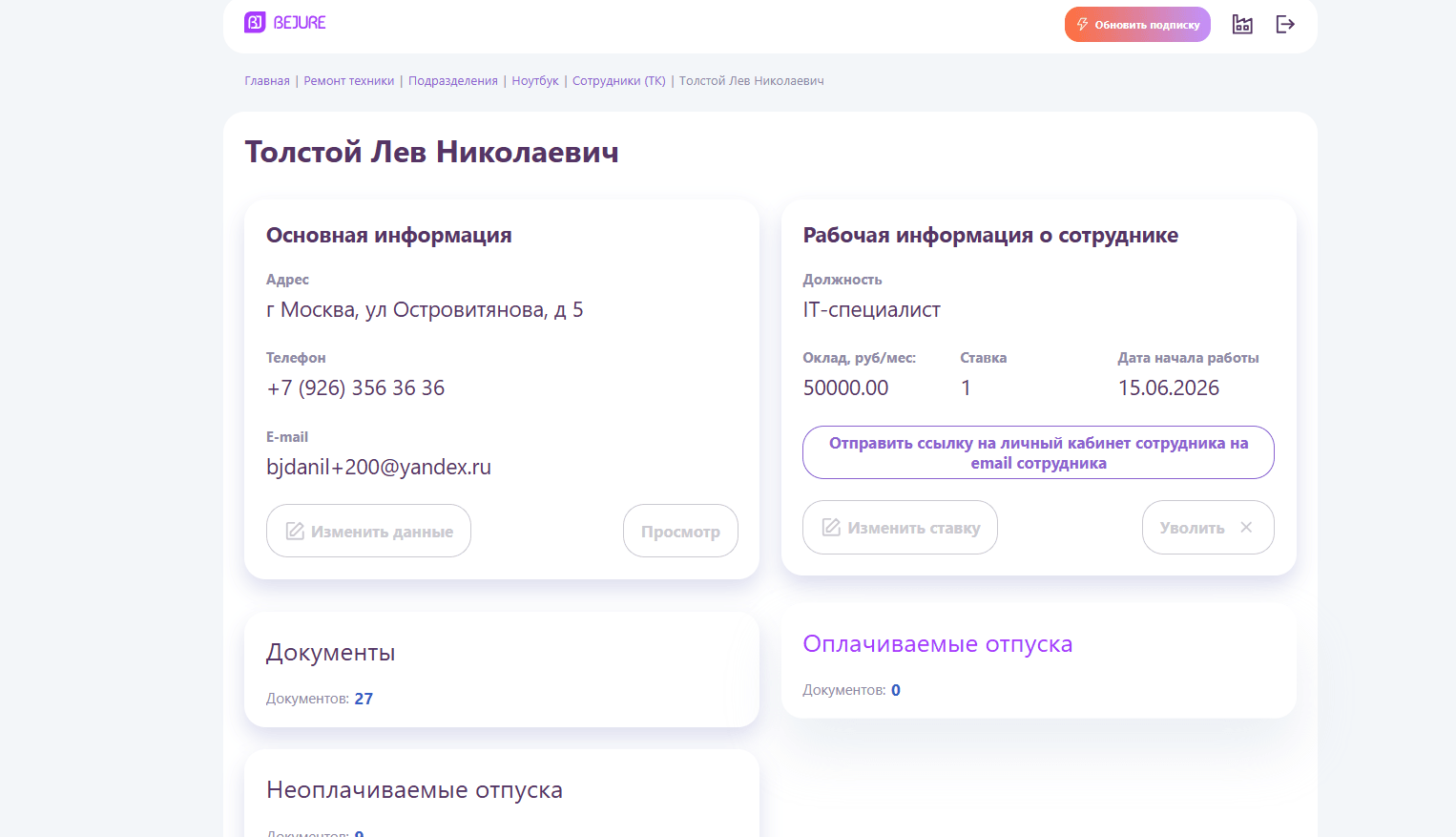The height and width of the screenshot is (837, 1456).
Task: Click the start date 15.06.2026
Action: coord(1169,387)
